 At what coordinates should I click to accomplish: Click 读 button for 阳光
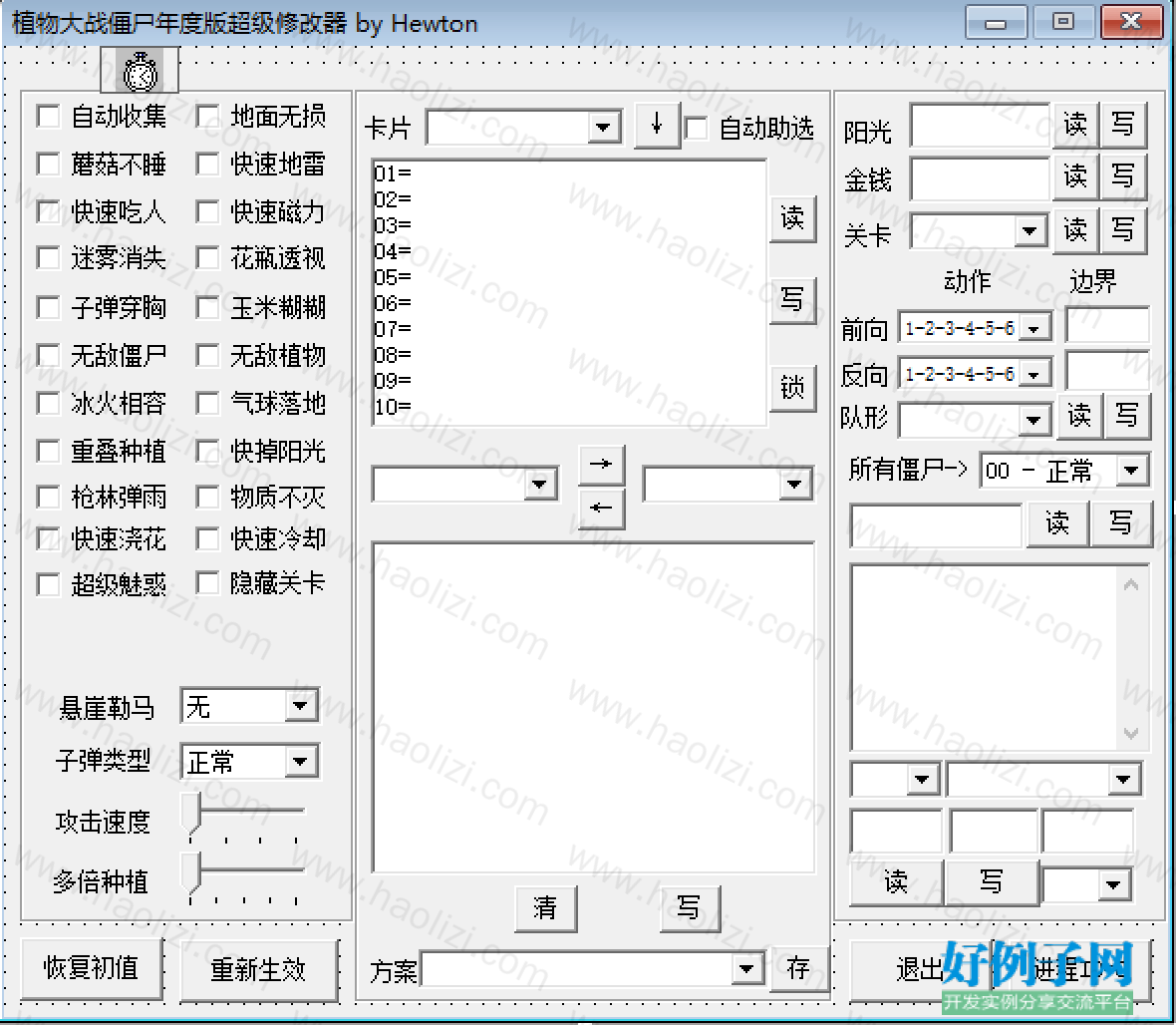(x=1075, y=125)
